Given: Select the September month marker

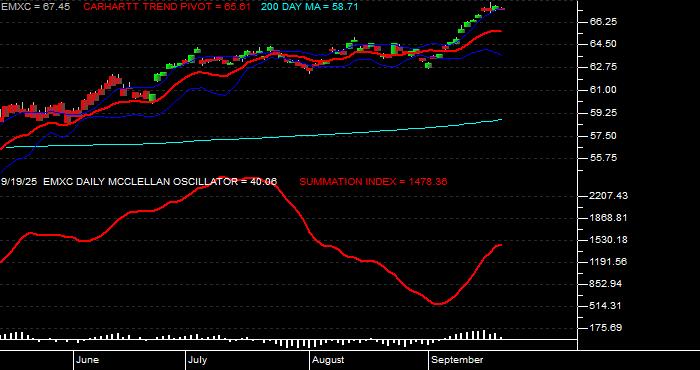Looking at the screenshot, I should pyautogui.click(x=458, y=360).
